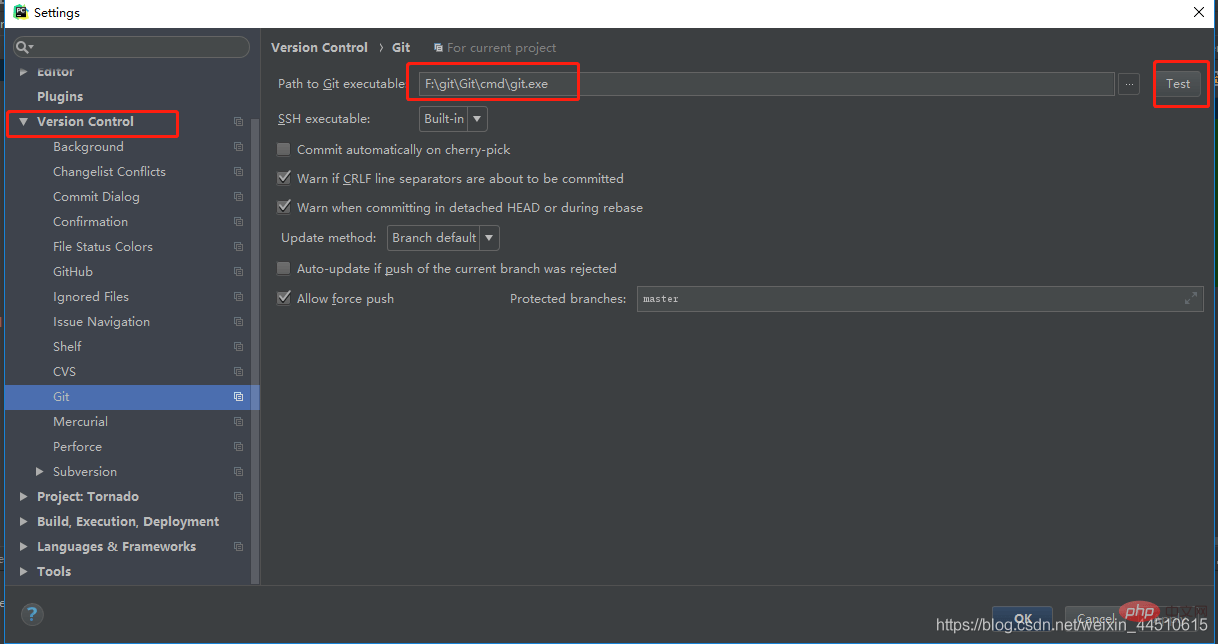Click Version Control breadcrumb link
Image resolution: width=1218 pixels, height=644 pixels.
pyautogui.click(x=319, y=47)
